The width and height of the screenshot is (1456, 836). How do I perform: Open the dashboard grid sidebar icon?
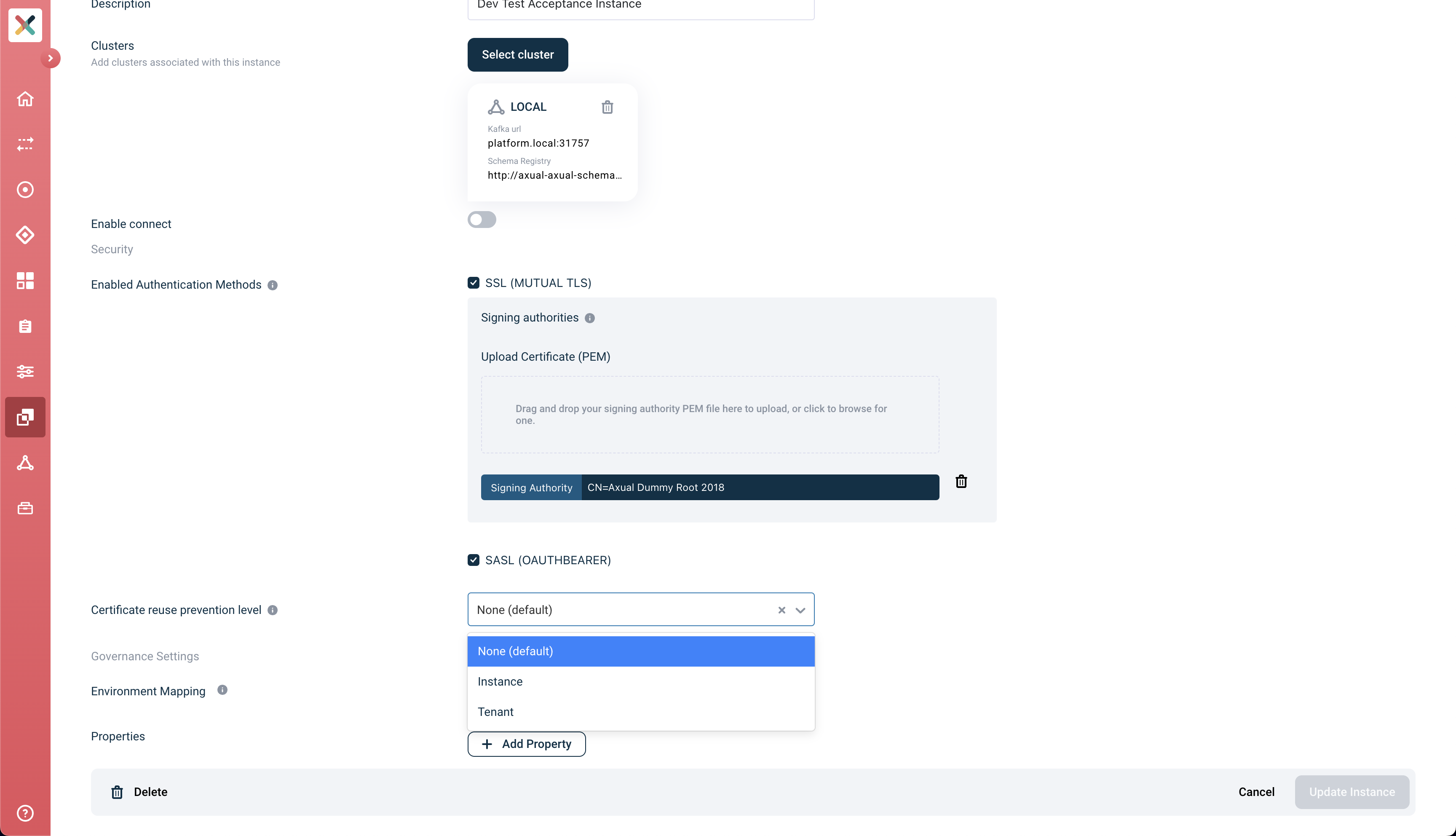(x=25, y=280)
